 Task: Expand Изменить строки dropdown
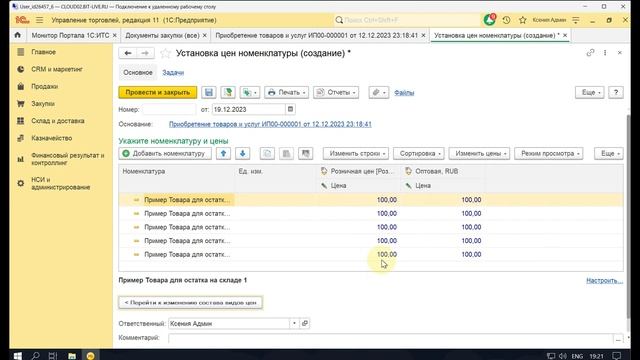[x=356, y=153]
